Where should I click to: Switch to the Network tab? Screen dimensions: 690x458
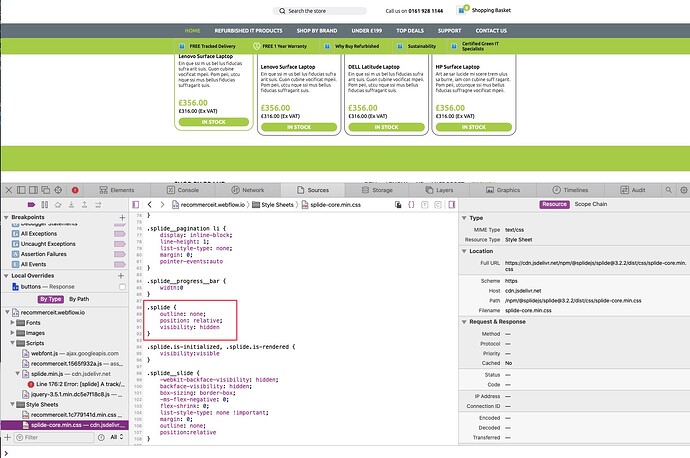[x=248, y=190]
